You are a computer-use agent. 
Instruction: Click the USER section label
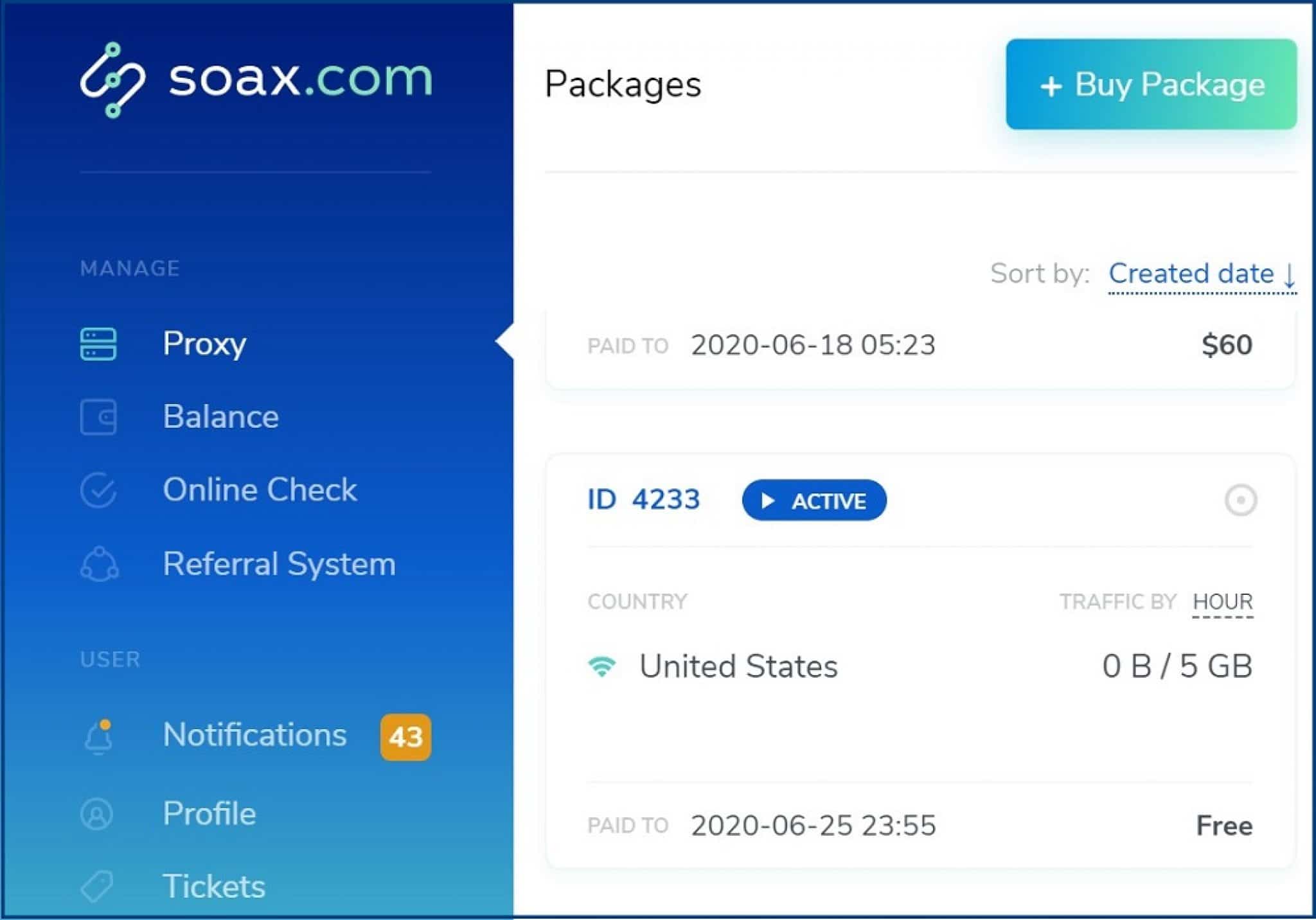coord(110,660)
